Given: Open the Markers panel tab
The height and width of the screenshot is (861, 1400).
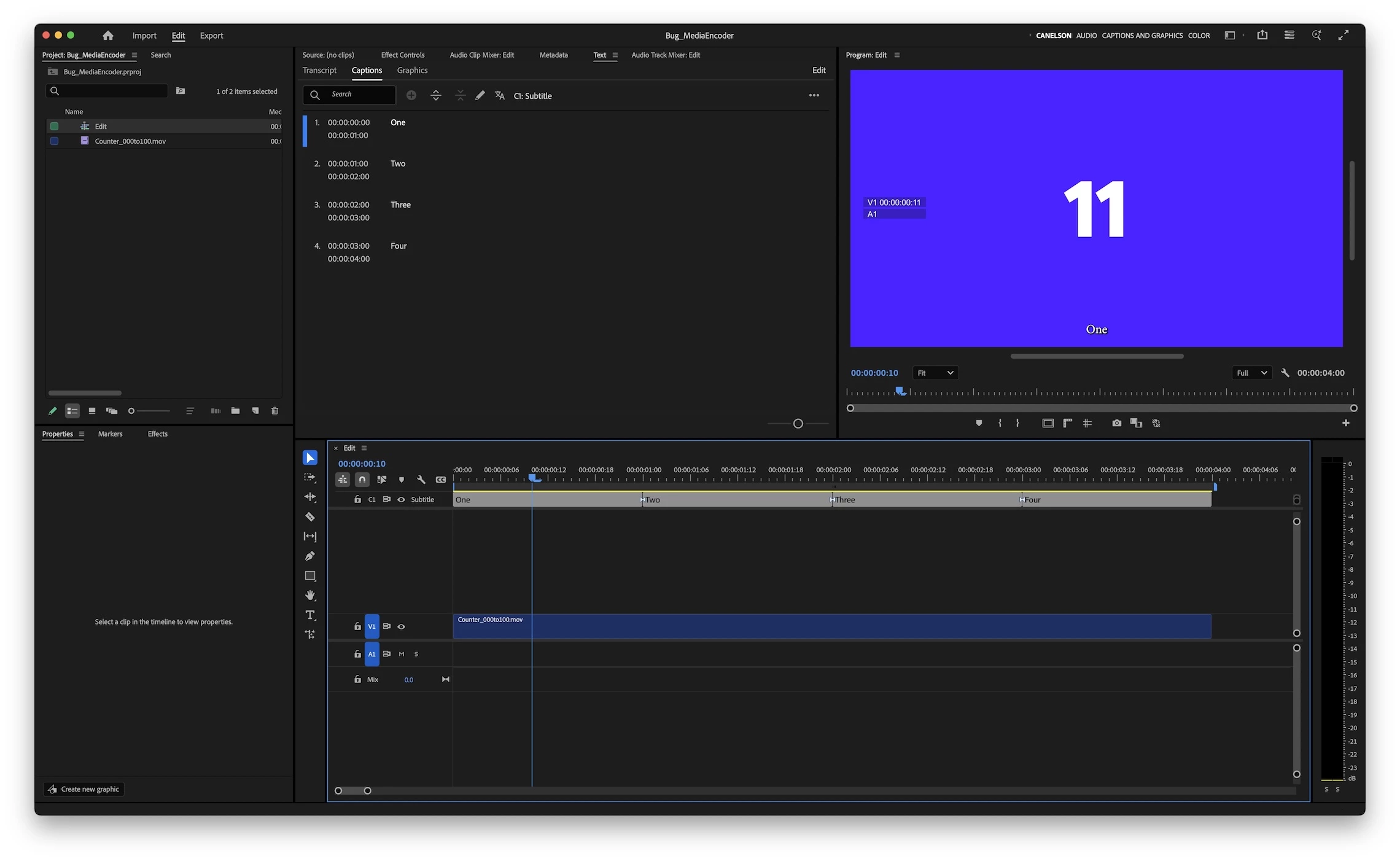Looking at the screenshot, I should click(110, 434).
